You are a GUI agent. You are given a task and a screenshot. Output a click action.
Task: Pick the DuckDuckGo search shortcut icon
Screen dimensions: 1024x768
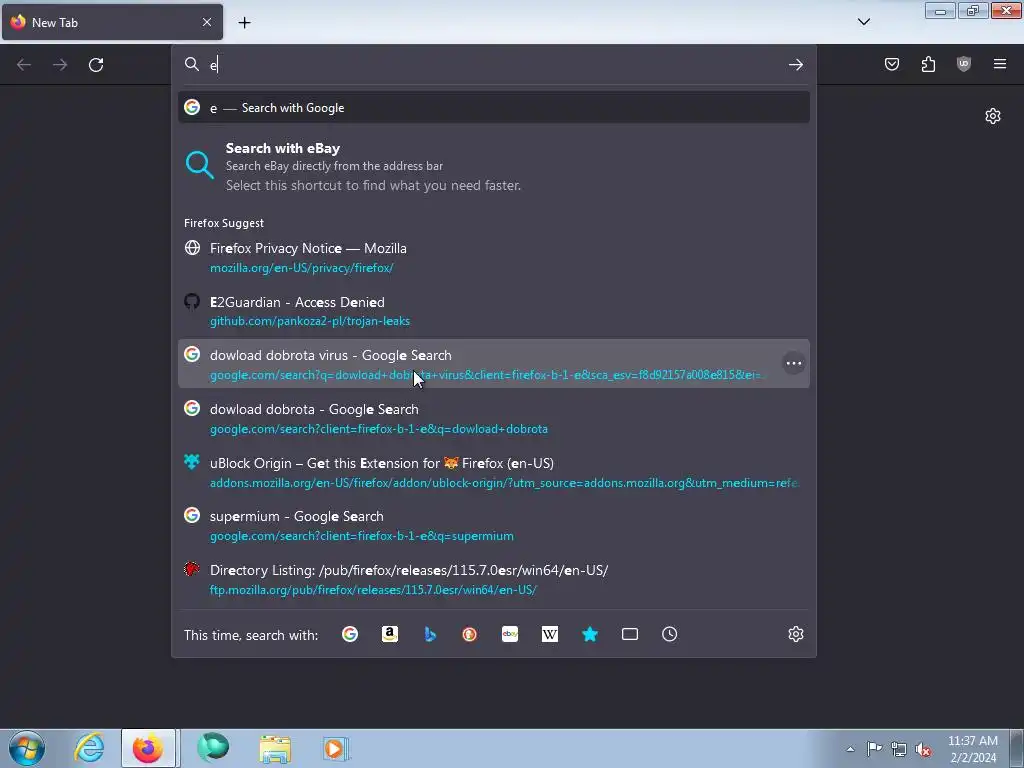[470, 634]
